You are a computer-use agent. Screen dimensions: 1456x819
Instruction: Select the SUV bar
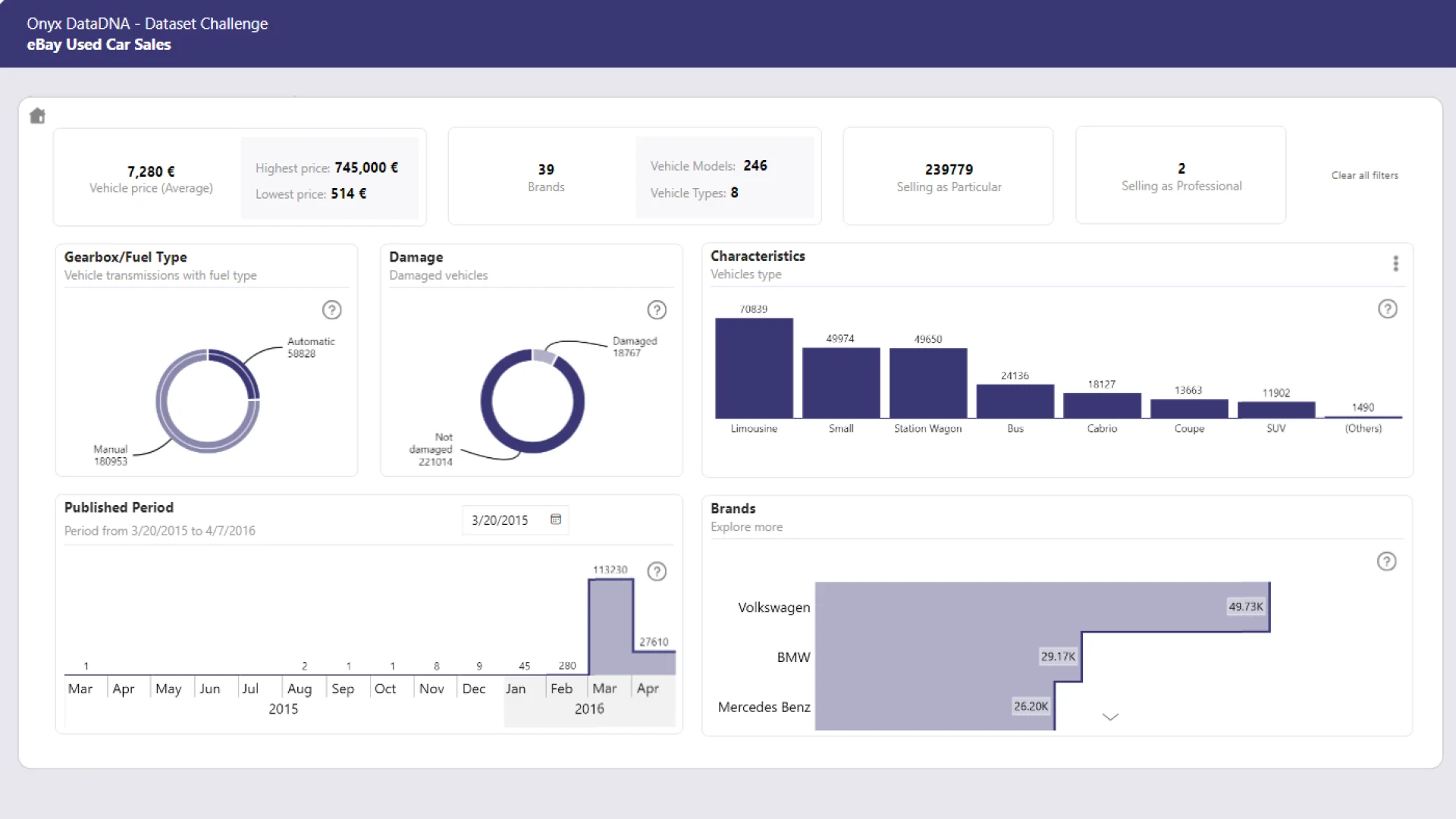[x=1276, y=409]
